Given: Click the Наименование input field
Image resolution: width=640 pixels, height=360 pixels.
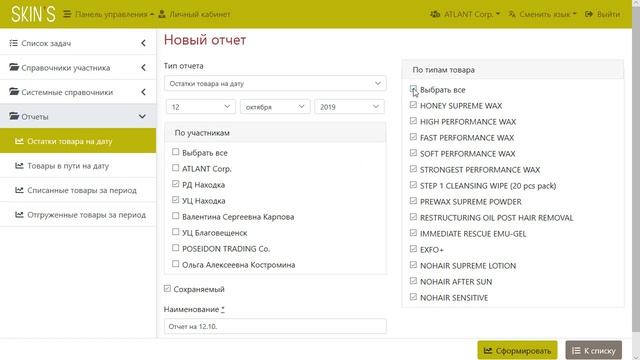Looking at the screenshot, I should tap(275, 326).
